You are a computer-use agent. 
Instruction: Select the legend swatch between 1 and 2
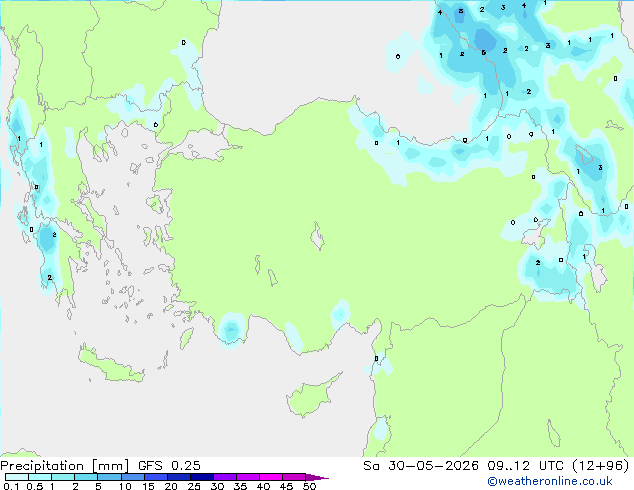tap(63, 477)
